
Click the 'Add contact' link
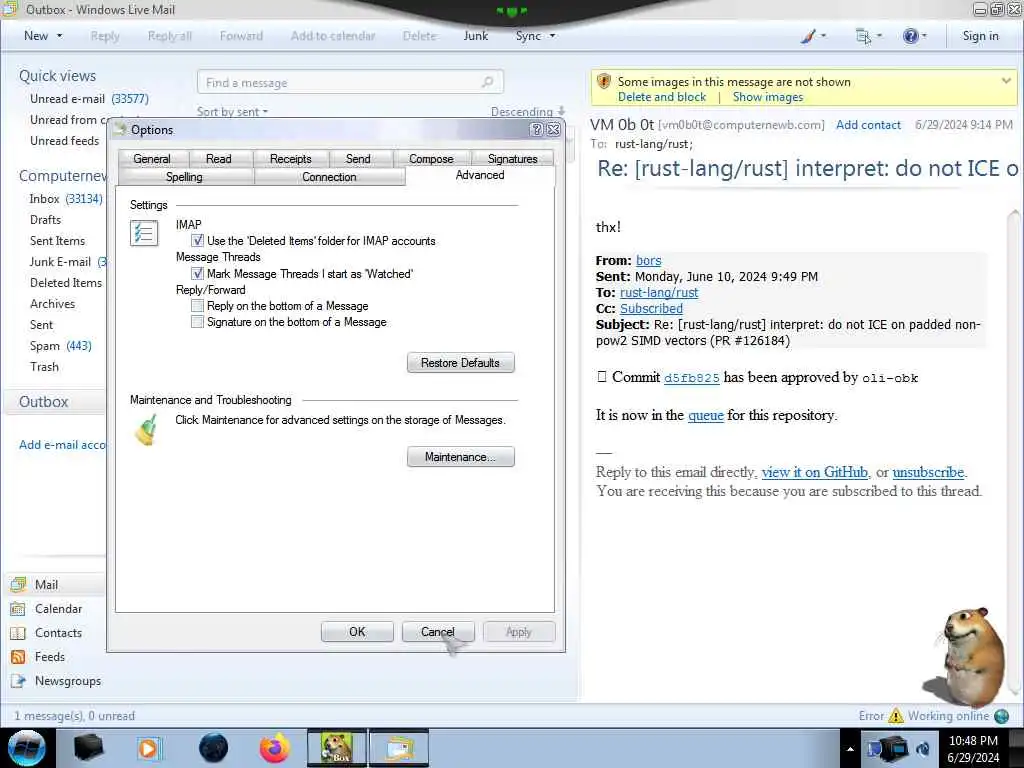pyautogui.click(x=868, y=125)
